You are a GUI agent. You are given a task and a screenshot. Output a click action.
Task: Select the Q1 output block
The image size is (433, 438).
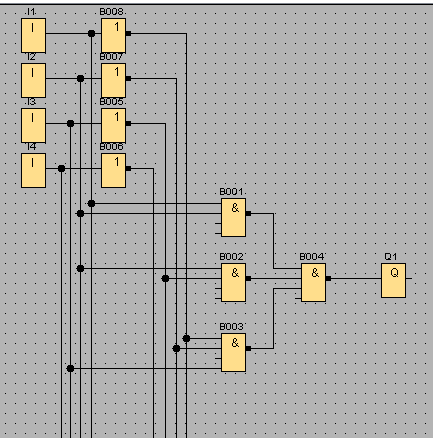coord(394,280)
